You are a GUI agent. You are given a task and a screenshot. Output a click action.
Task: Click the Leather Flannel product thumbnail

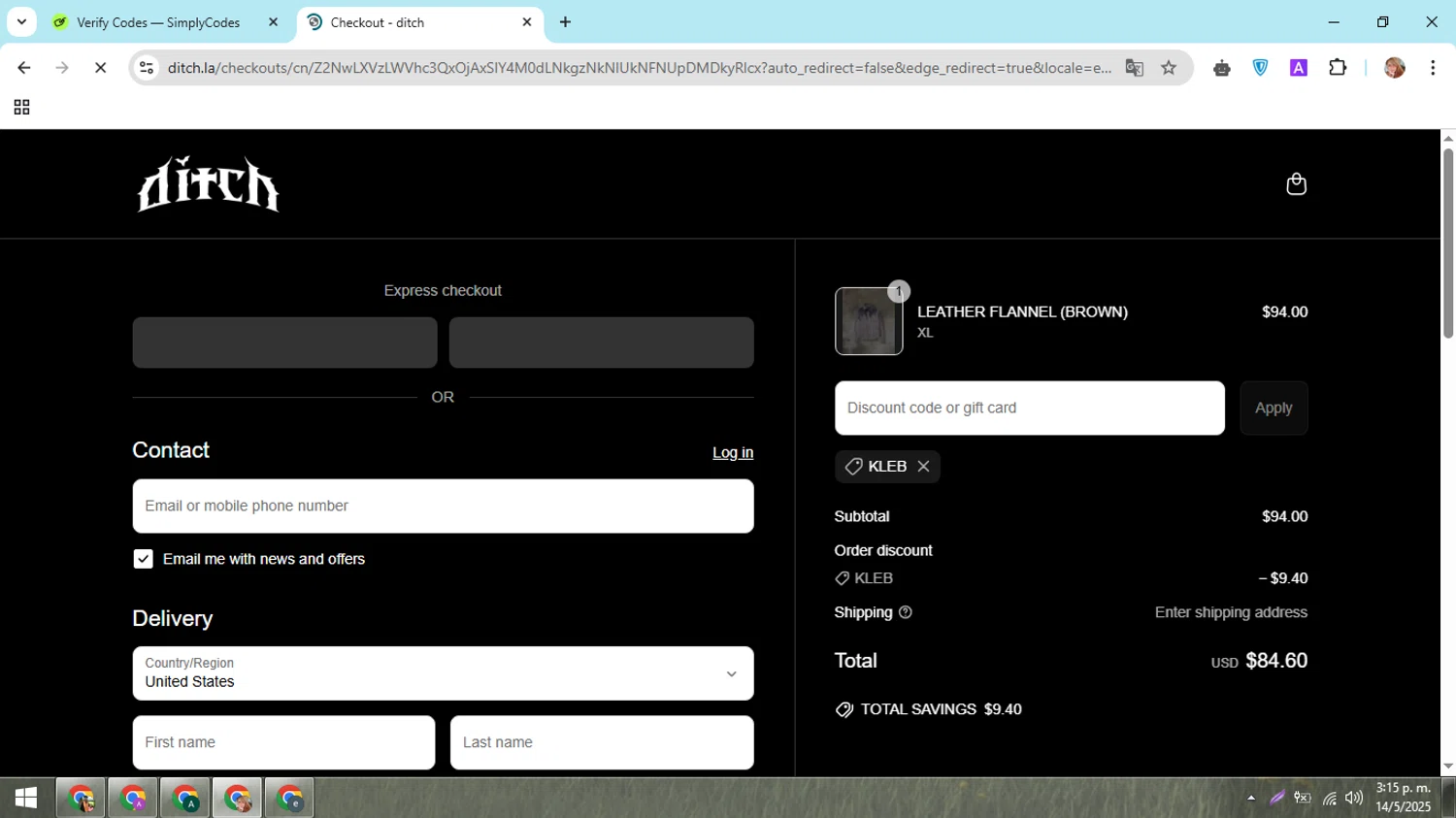point(869,321)
